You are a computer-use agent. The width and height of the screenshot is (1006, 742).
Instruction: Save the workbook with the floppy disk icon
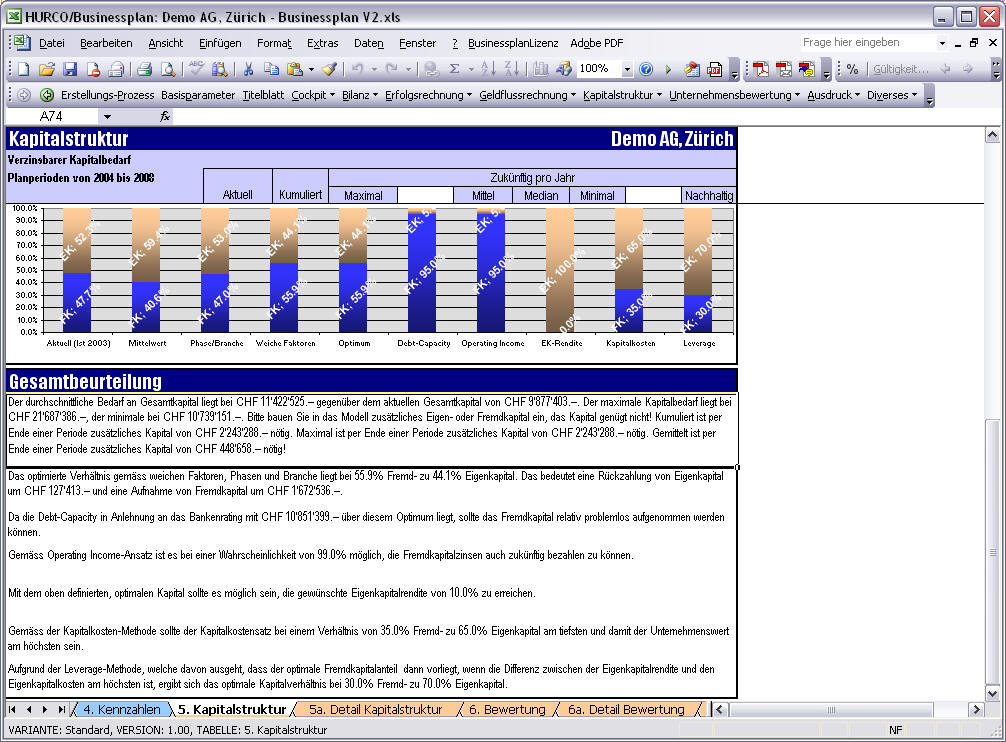70,69
